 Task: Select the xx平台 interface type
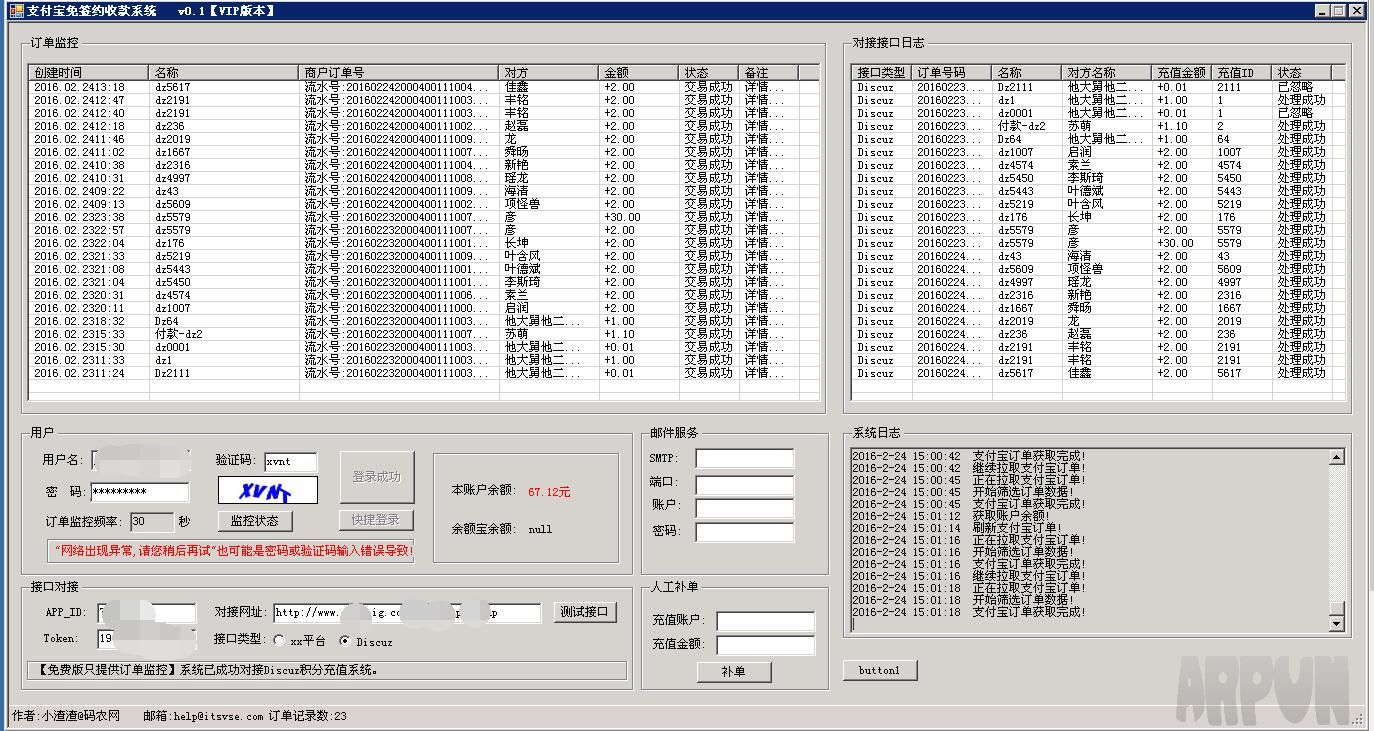280,642
